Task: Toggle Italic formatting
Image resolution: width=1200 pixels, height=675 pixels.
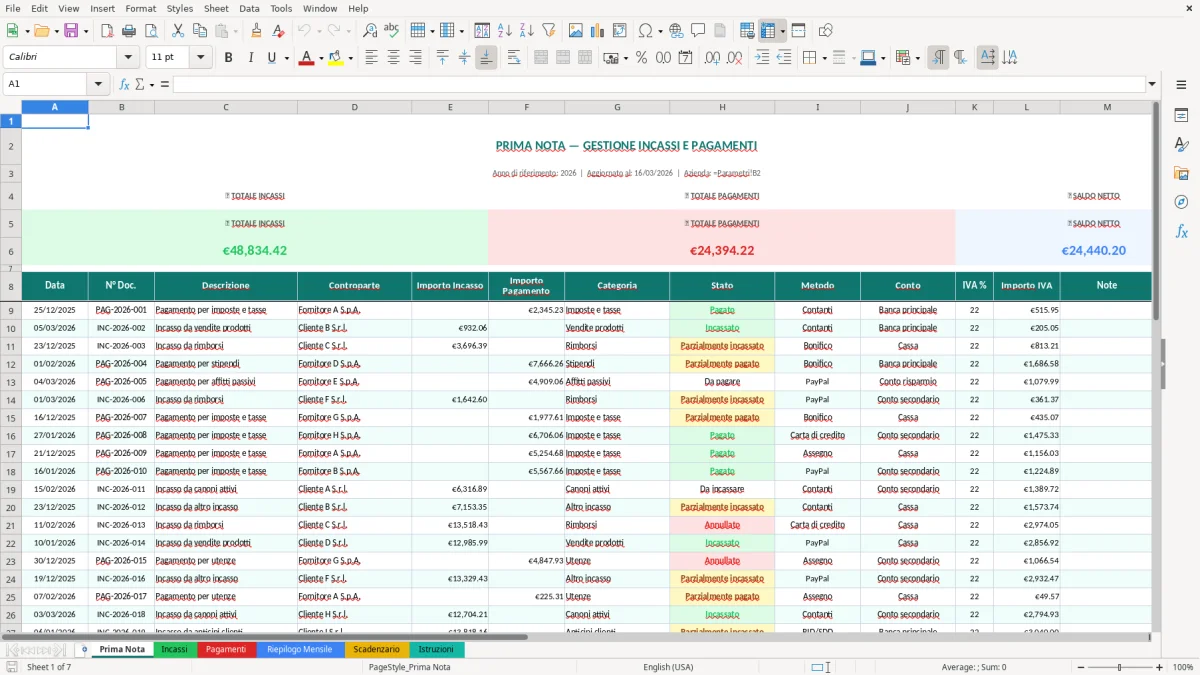Action: tap(250, 58)
